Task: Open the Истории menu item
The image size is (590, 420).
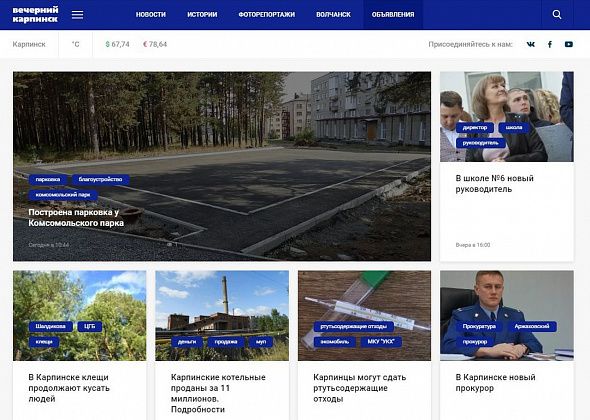Action: point(202,15)
